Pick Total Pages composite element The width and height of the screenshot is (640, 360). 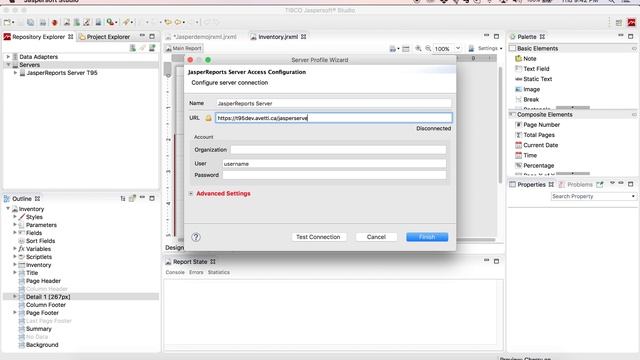tap(538, 135)
